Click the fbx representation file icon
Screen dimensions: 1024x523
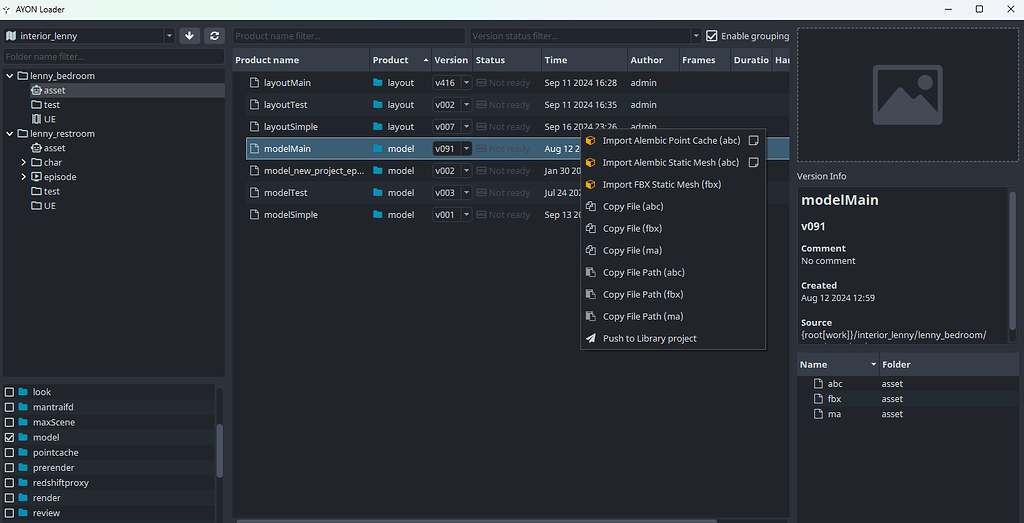coord(818,399)
